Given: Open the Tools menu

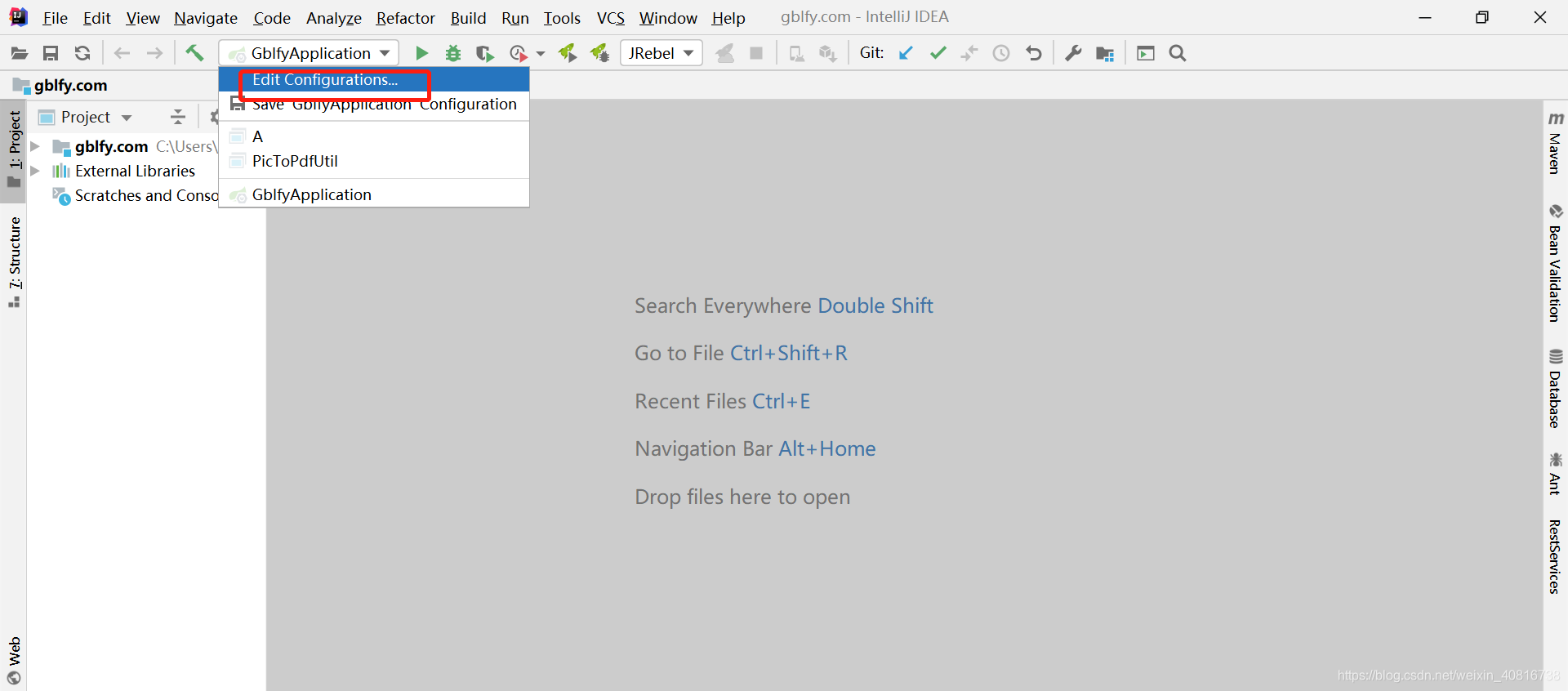Looking at the screenshot, I should [x=562, y=18].
